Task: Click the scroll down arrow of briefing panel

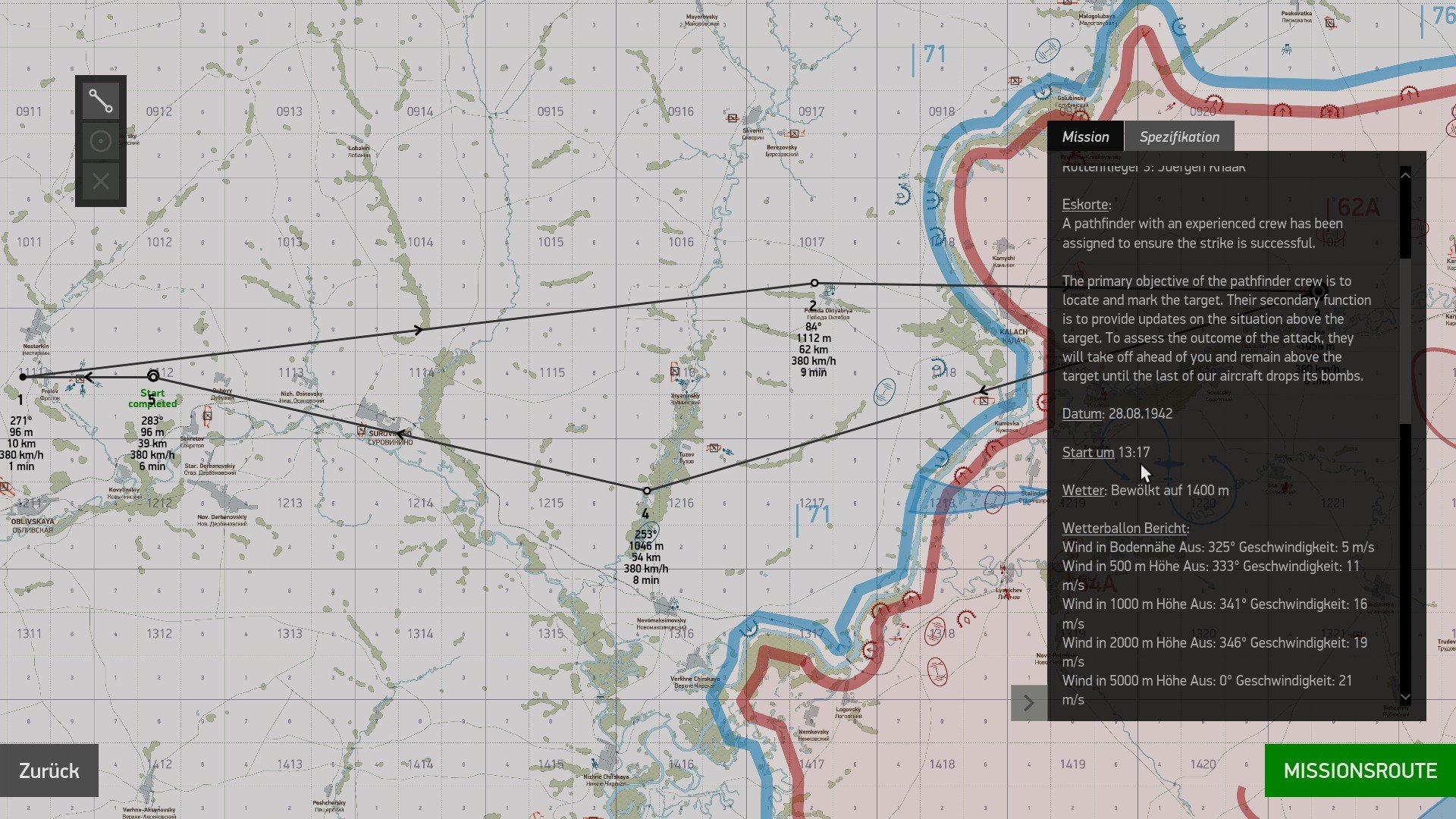Action: pyautogui.click(x=1405, y=698)
